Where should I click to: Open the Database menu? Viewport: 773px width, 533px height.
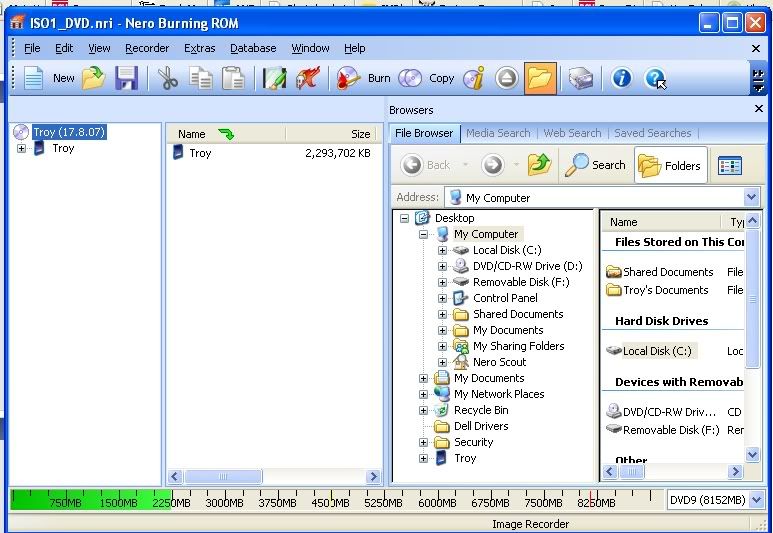253,48
